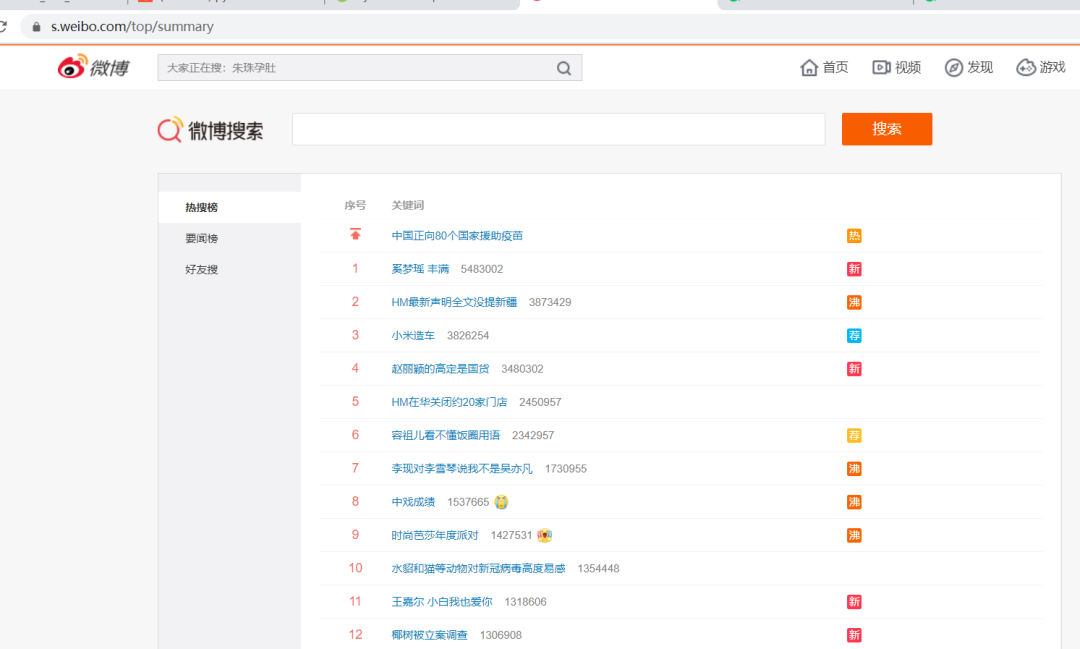Click the 新 badge for 赵丽颖的高定是国货
Screen dimensions: 1080x649
(x=854, y=369)
